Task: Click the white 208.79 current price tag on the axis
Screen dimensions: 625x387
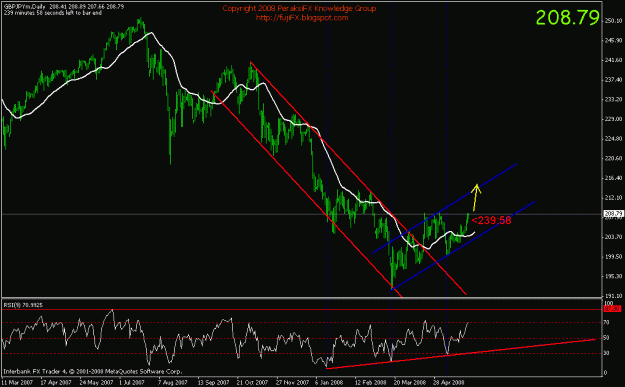Action: point(613,214)
